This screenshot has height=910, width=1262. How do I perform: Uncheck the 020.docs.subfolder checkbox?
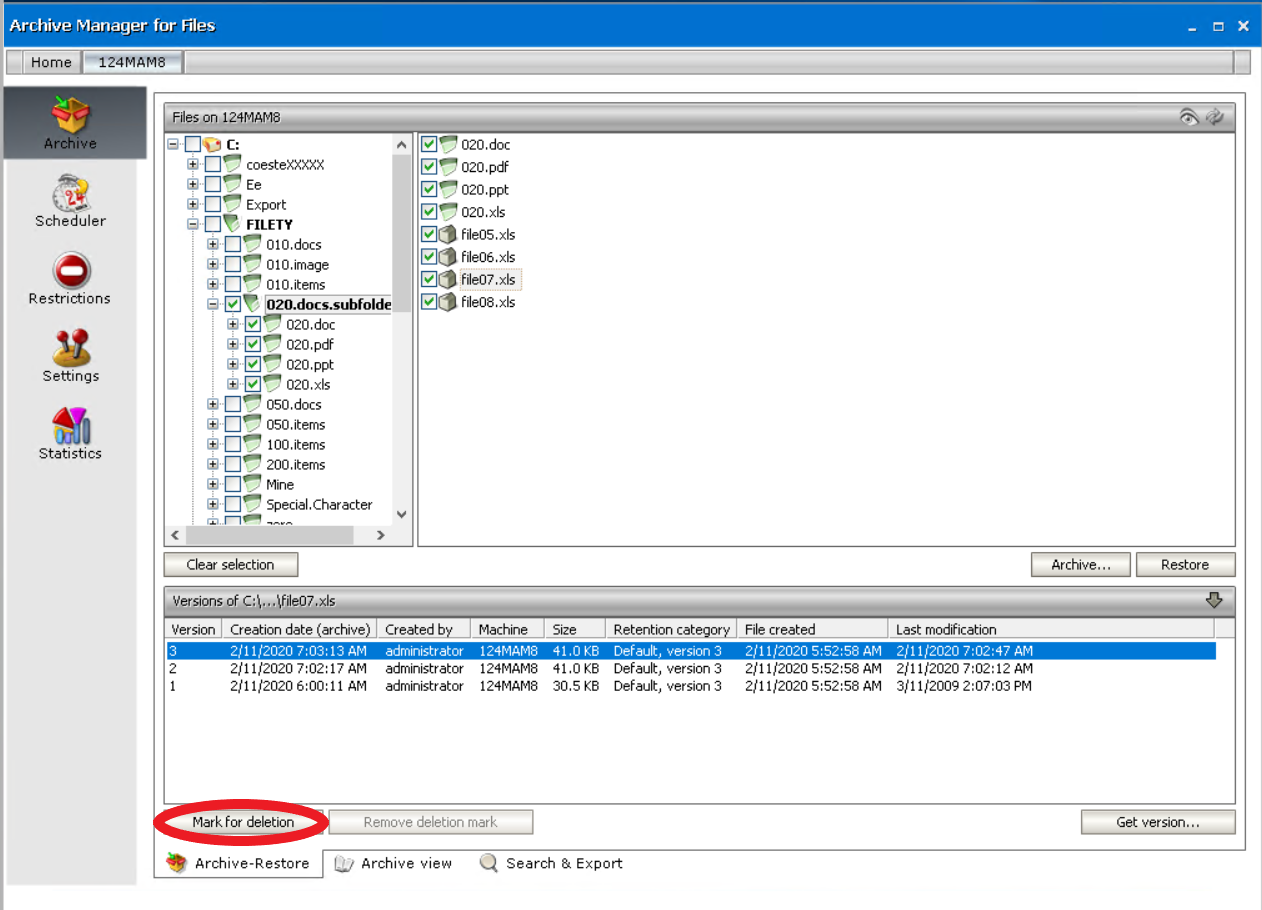click(233, 304)
